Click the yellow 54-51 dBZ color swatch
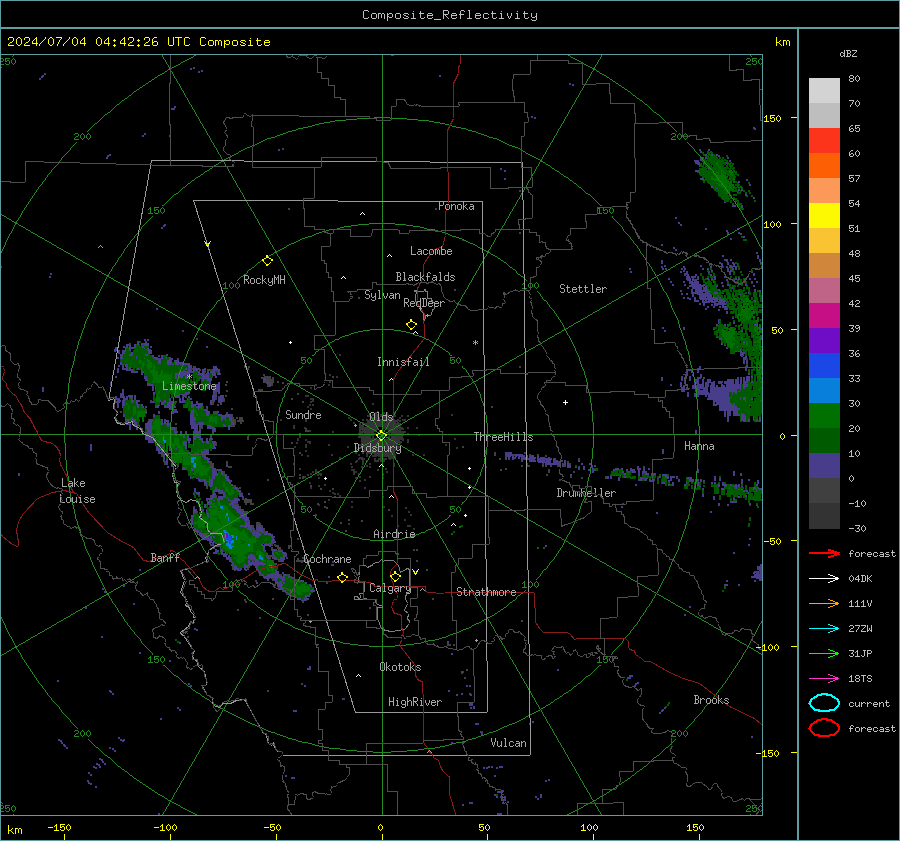The height and width of the screenshot is (841, 900). 824,215
